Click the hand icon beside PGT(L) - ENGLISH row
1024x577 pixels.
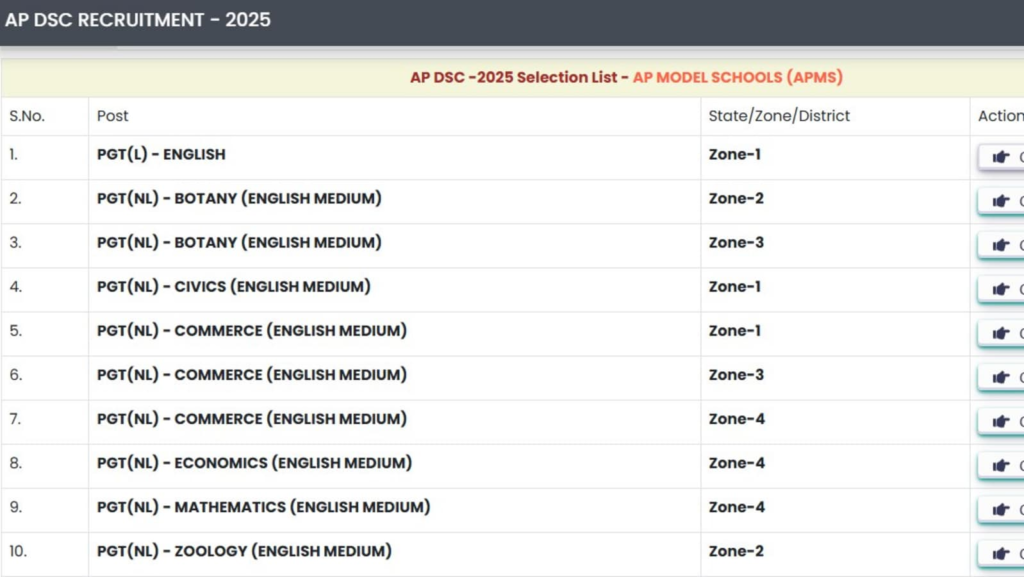click(x=1000, y=157)
